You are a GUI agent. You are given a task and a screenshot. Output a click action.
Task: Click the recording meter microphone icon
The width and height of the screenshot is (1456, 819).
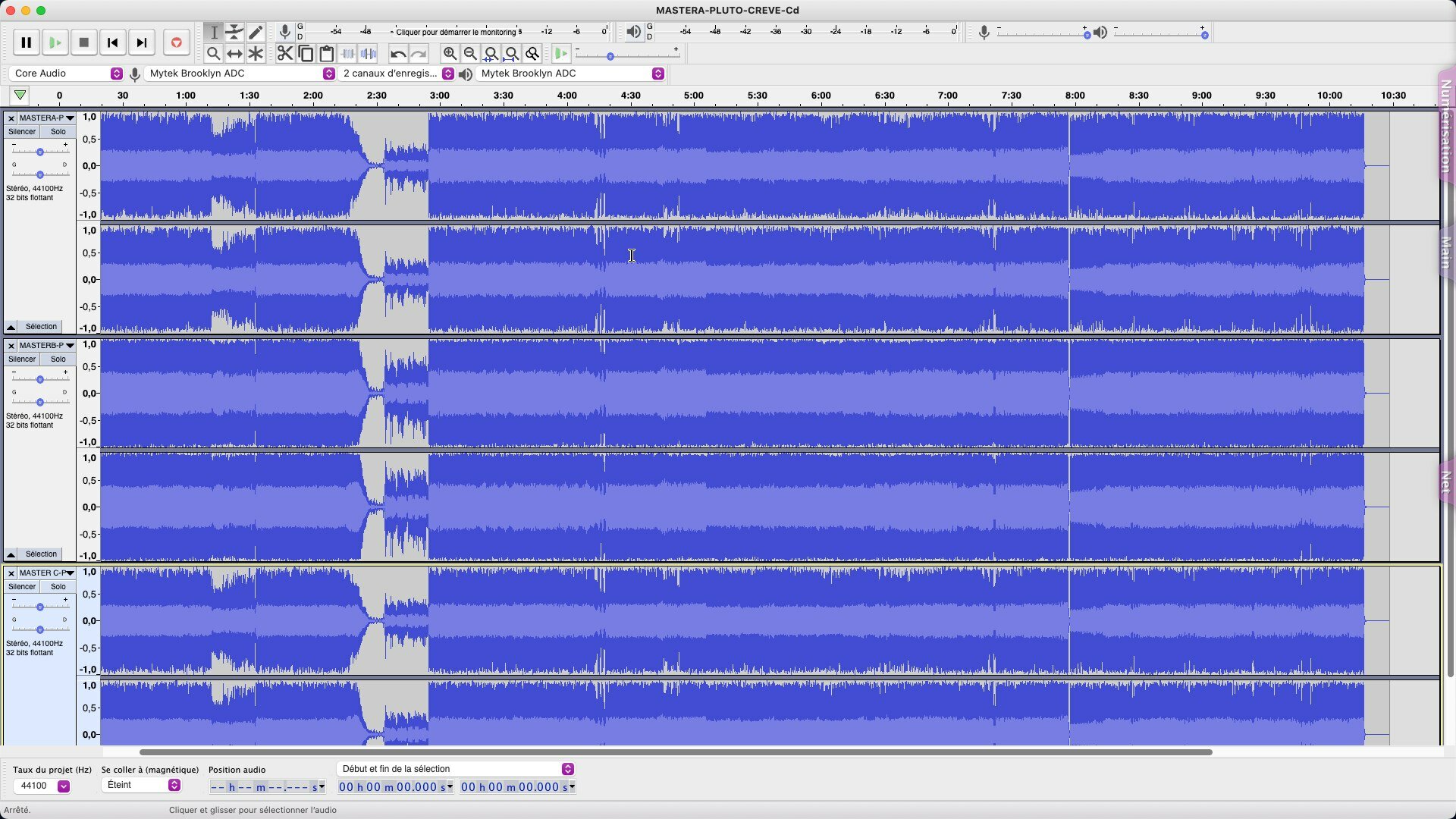(284, 32)
